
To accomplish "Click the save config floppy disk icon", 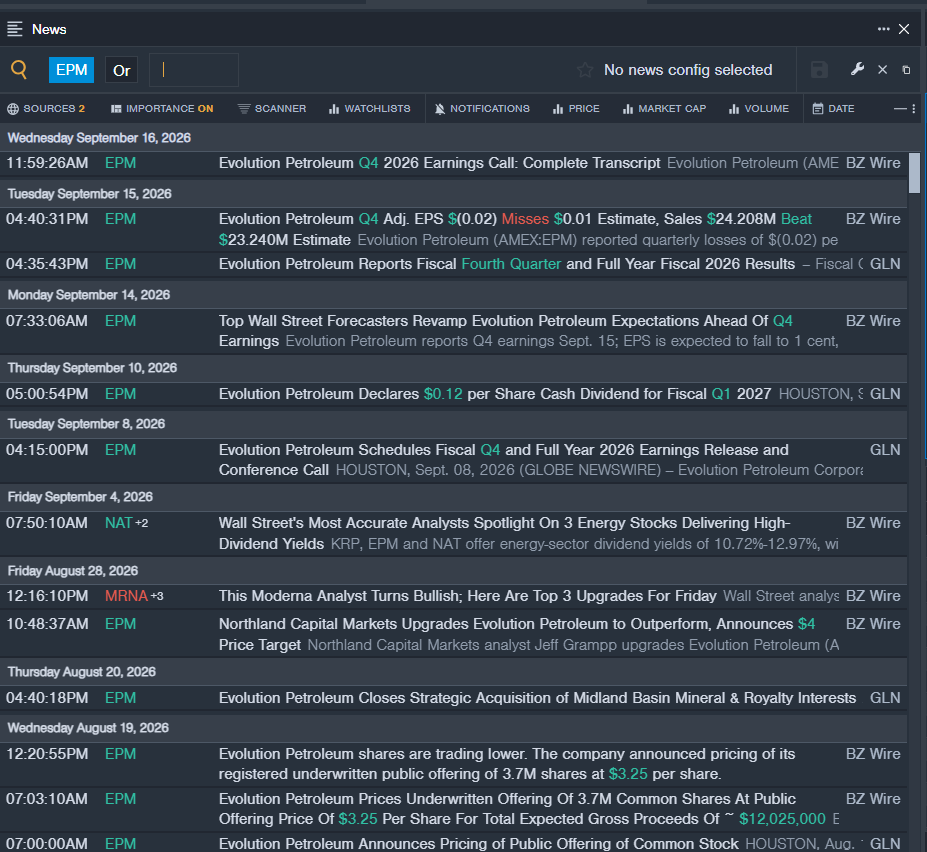I will tap(819, 70).
